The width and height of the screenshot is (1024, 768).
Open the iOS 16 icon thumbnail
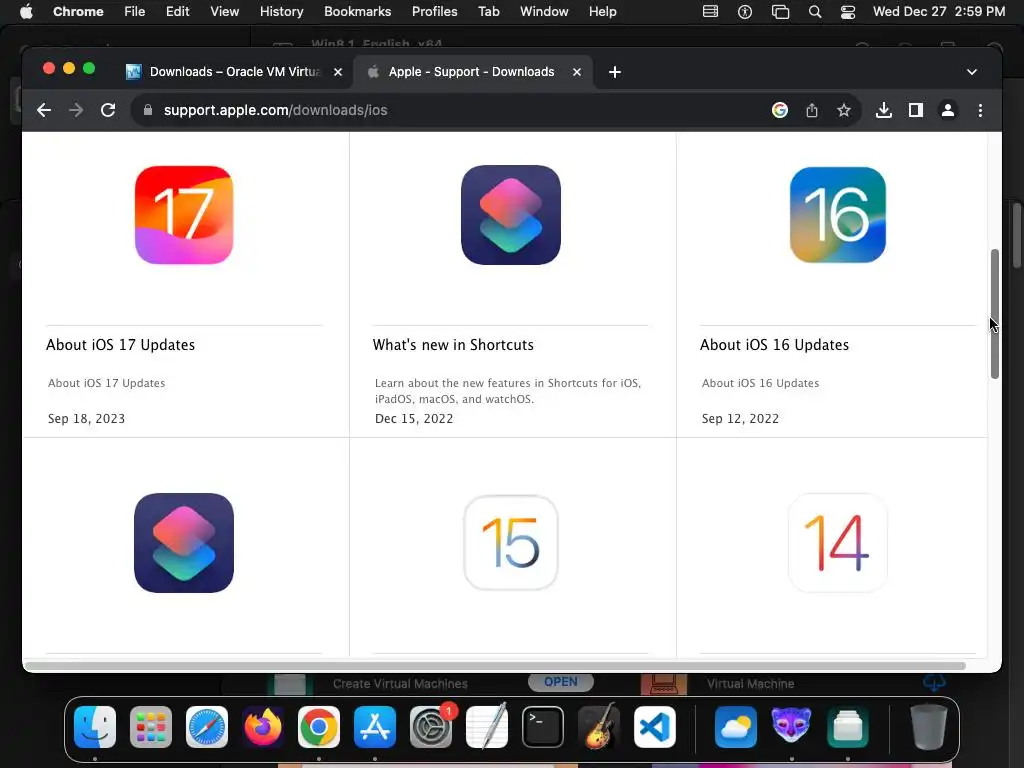838,215
